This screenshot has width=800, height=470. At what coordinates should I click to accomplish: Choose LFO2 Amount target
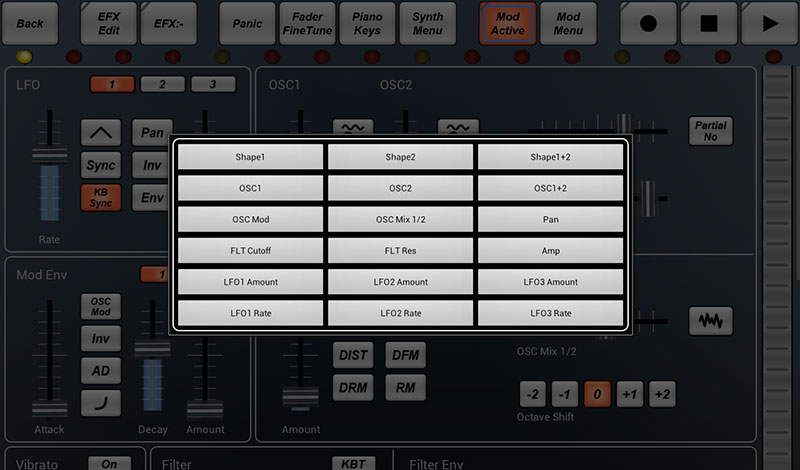(401, 282)
